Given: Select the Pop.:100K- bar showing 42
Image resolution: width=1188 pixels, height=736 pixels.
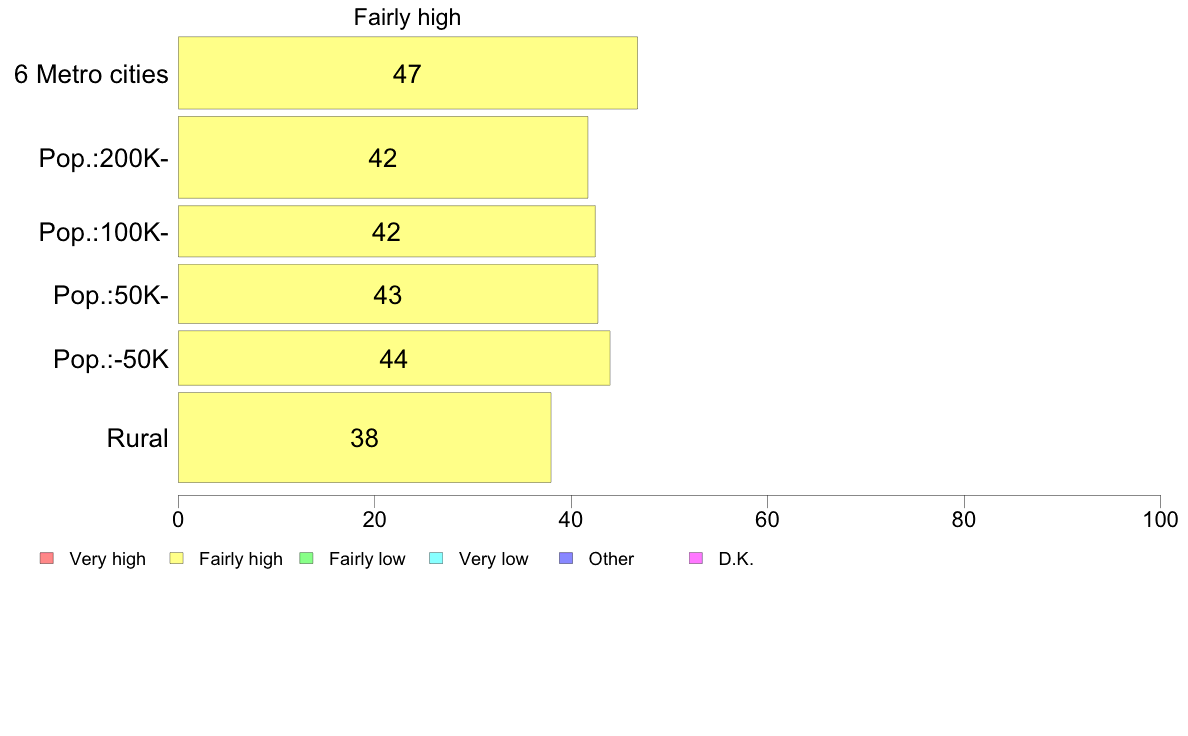Looking at the screenshot, I should 386,231.
